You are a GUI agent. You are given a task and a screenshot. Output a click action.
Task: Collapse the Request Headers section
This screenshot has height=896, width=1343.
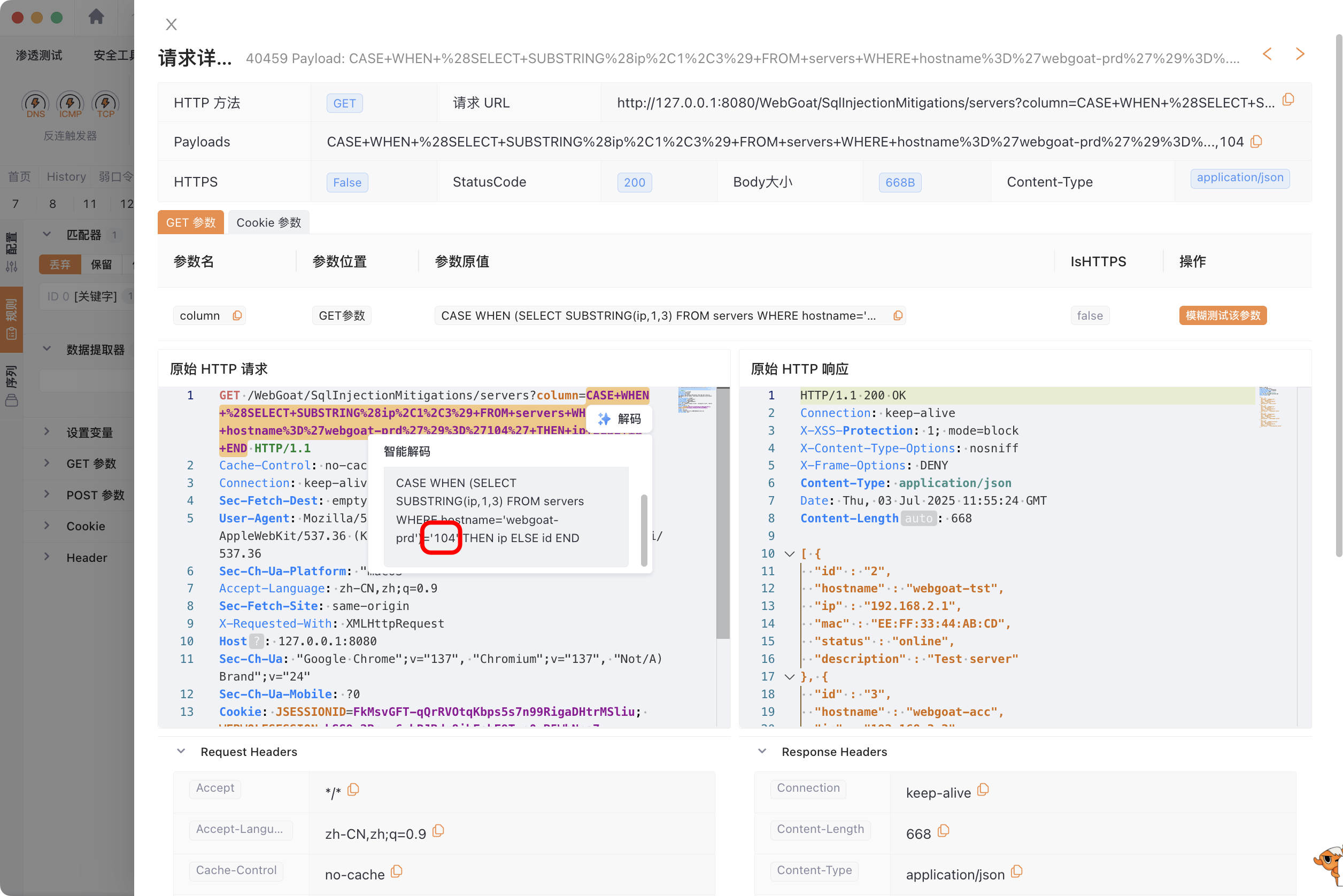coord(181,752)
